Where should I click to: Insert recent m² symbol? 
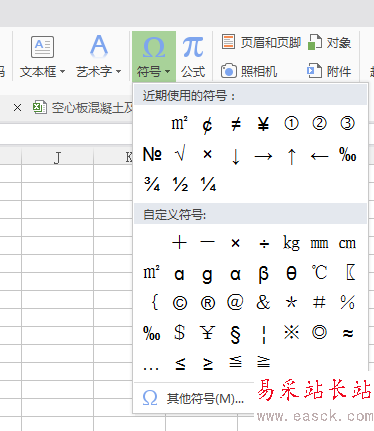click(x=179, y=124)
